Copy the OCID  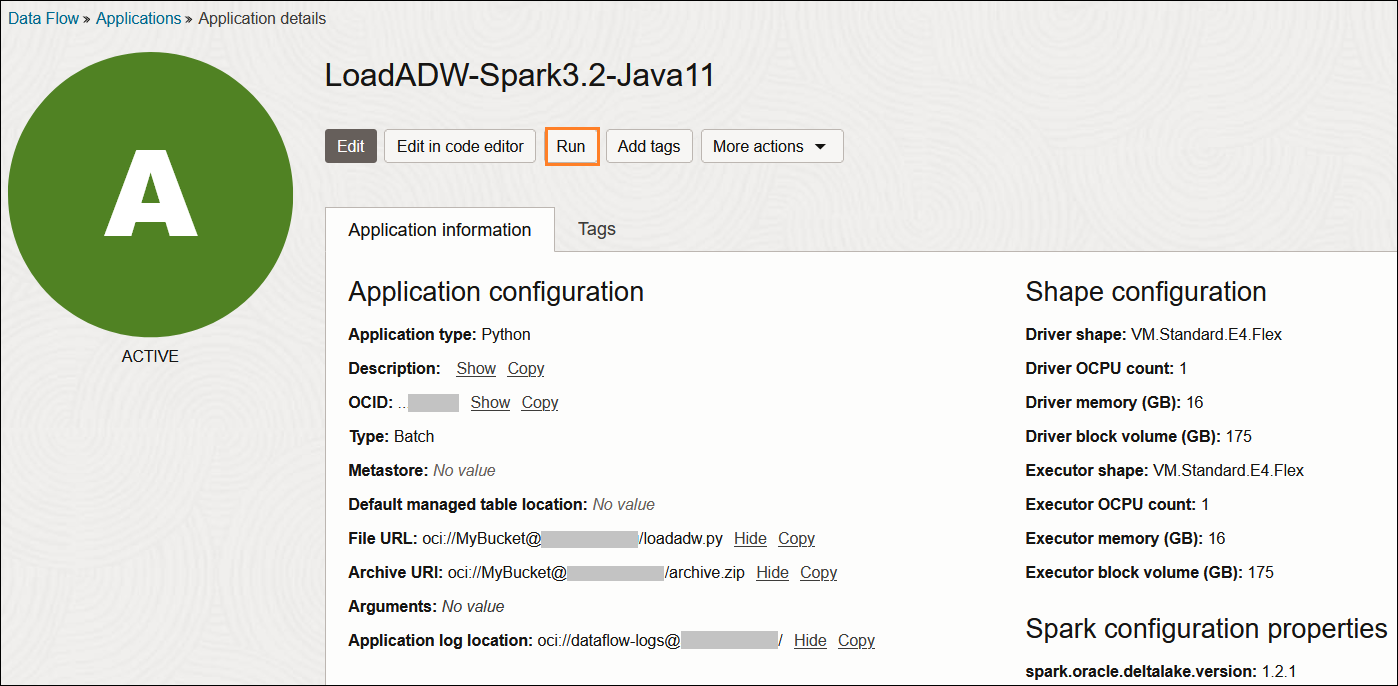click(x=540, y=402)
